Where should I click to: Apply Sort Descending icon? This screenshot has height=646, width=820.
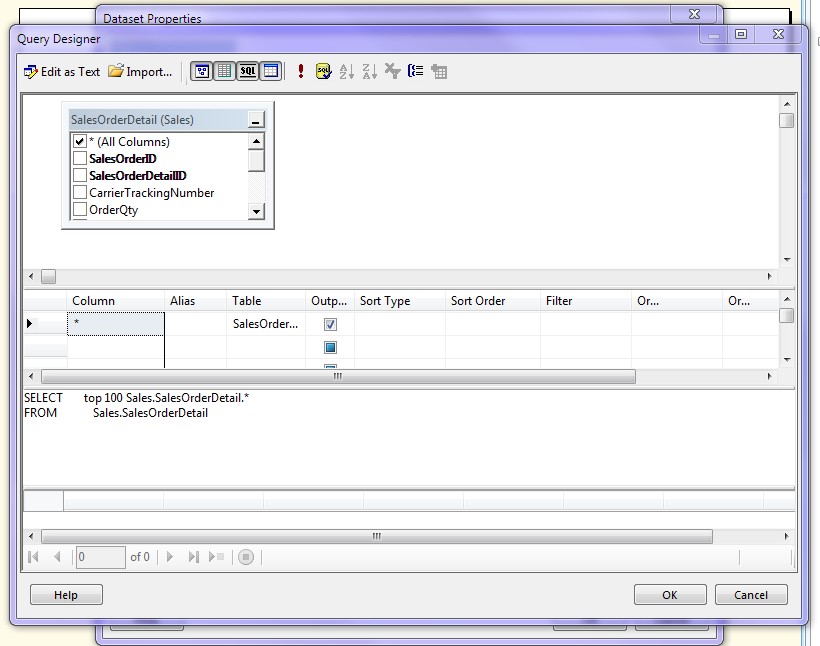coord(369,71)
